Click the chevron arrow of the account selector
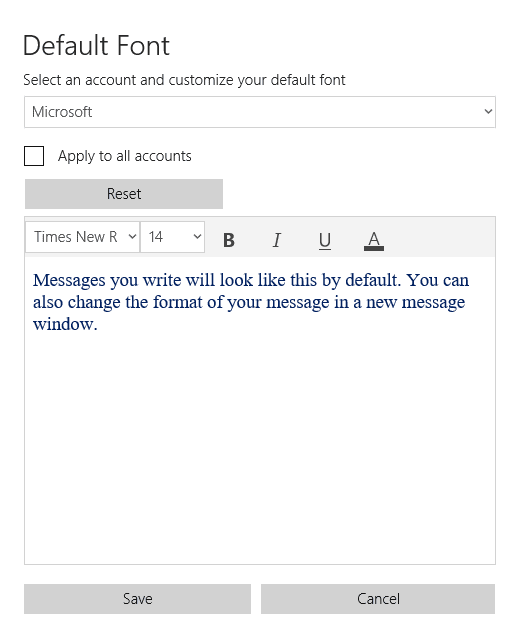The height and width of the screenshot is (638, 518). [488, 111]
